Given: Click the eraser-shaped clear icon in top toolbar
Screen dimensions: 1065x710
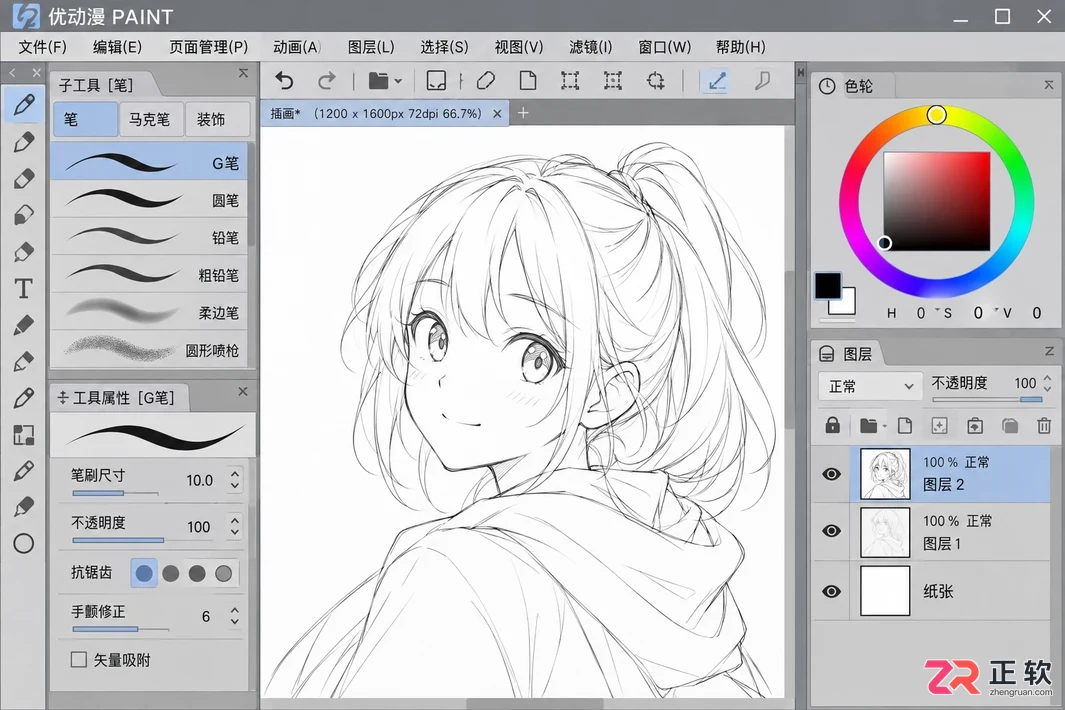Looking at the screenshot, I should coord(486,81).
